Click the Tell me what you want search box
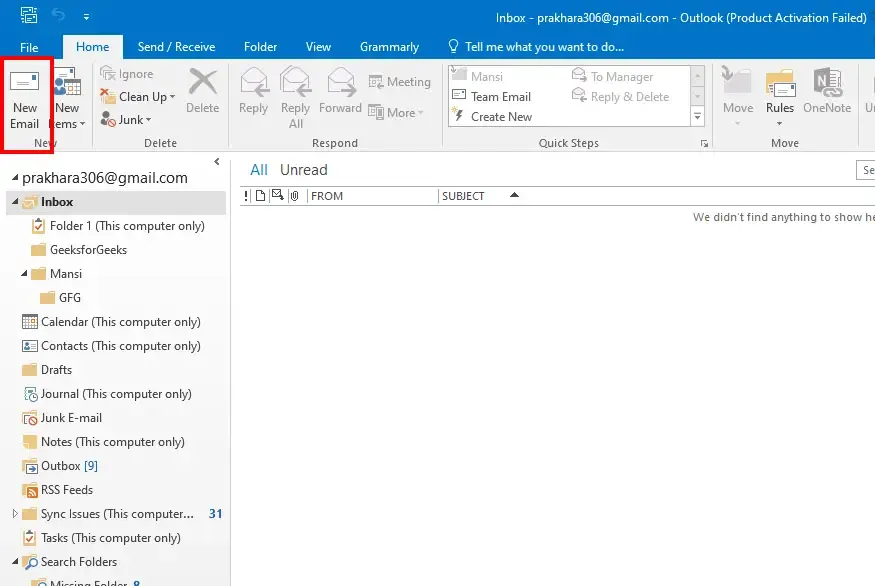Screen dimensions: 875x586 (x=536, y=47)
